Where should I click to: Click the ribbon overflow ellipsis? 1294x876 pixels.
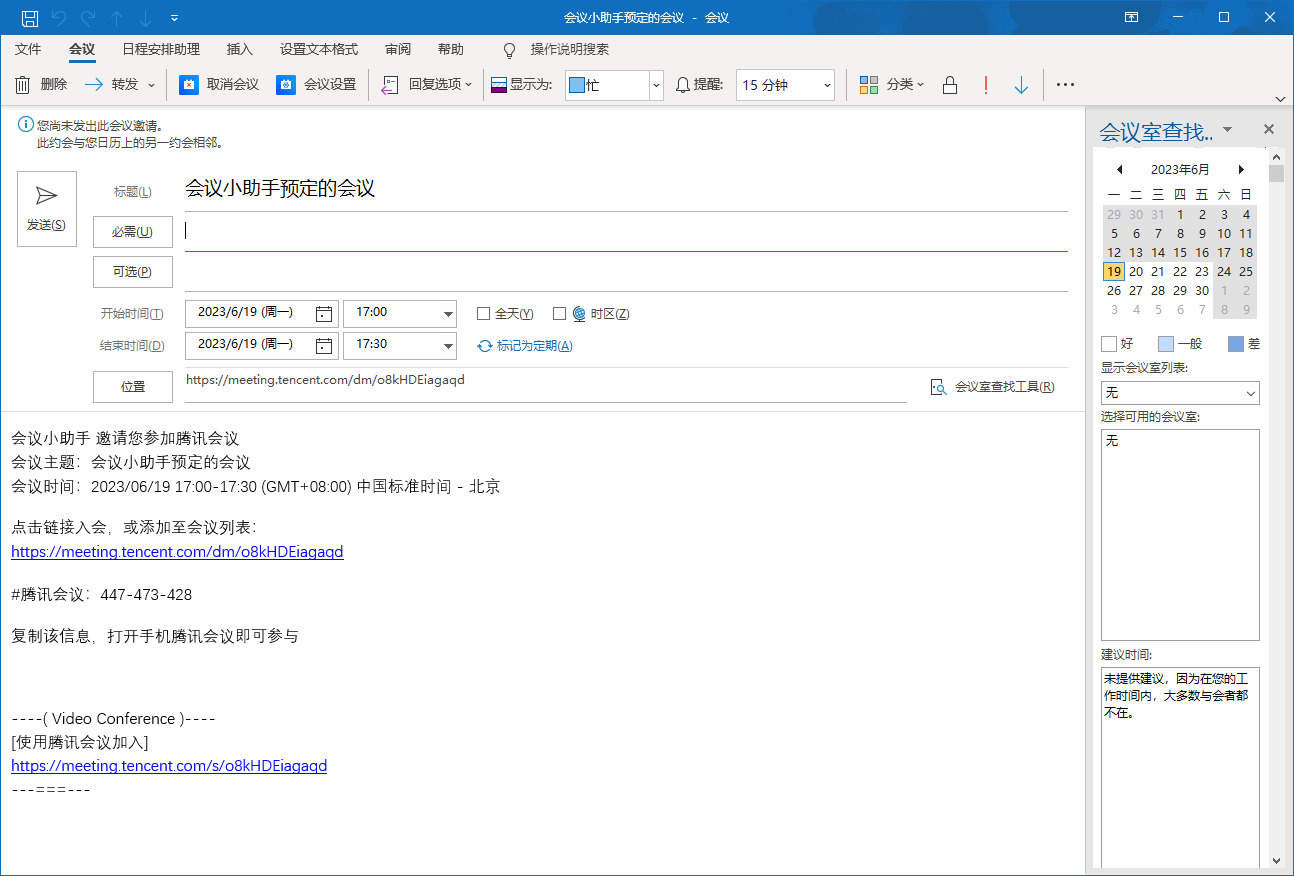[x=1065, y=85]
